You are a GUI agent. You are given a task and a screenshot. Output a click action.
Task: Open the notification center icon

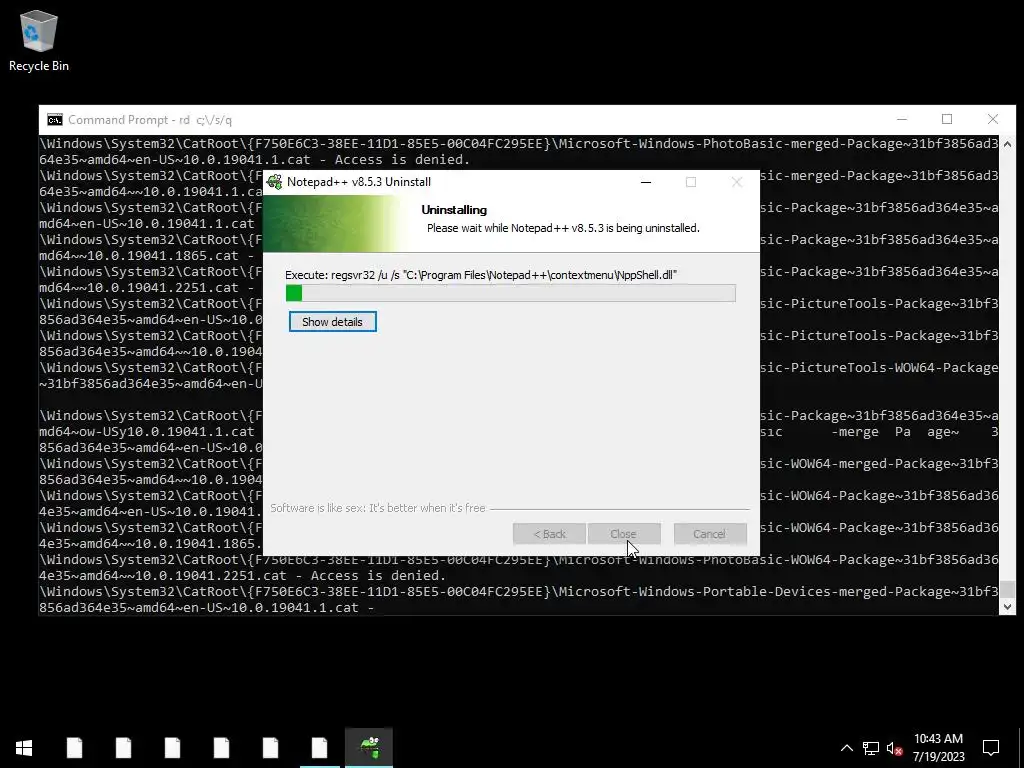click(x=991, y=748)
